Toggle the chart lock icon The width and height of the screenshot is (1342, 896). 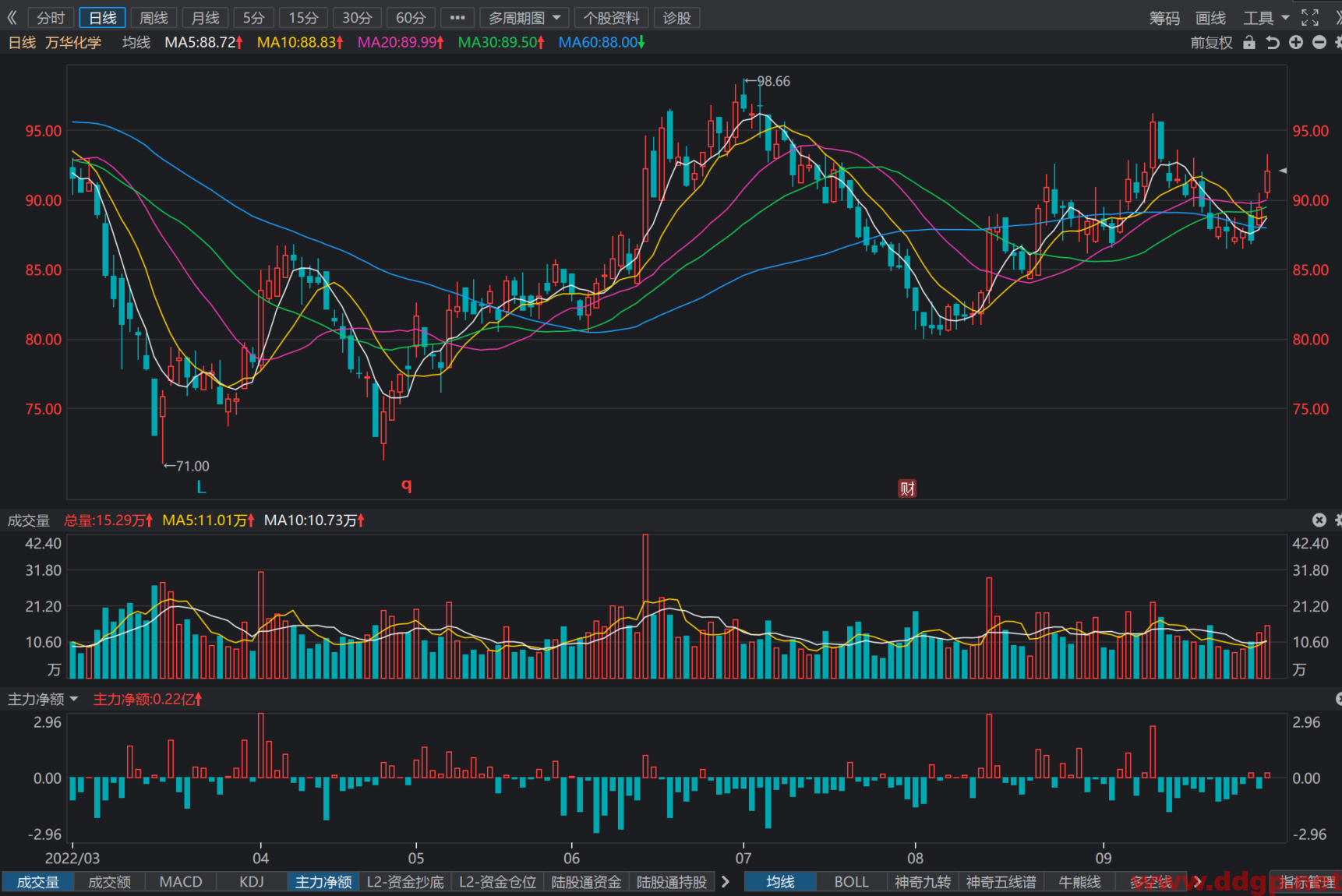pos(1249,42)
